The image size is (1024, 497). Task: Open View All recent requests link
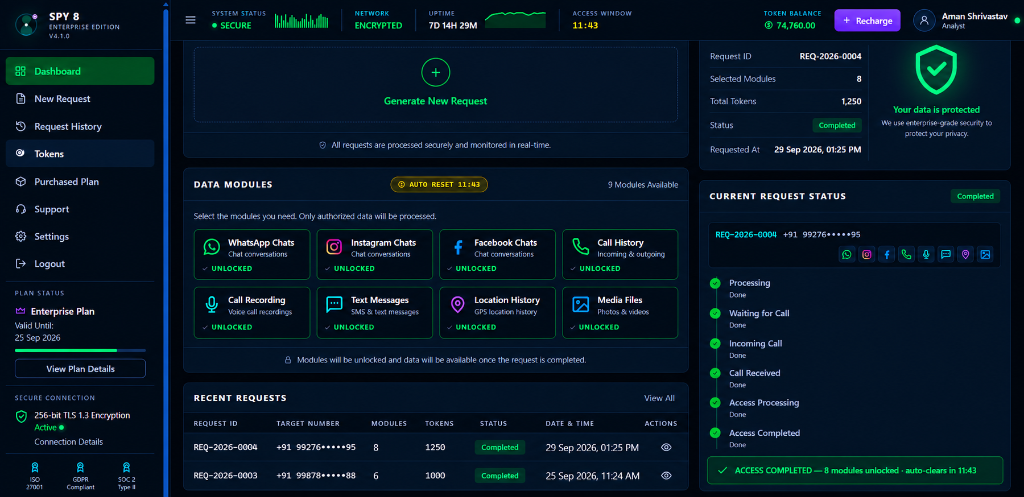click(x=659, y=398)
